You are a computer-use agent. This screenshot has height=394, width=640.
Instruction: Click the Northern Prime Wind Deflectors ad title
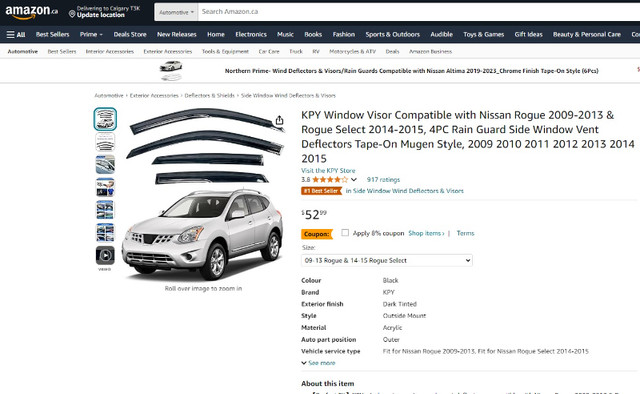(411, 71)
